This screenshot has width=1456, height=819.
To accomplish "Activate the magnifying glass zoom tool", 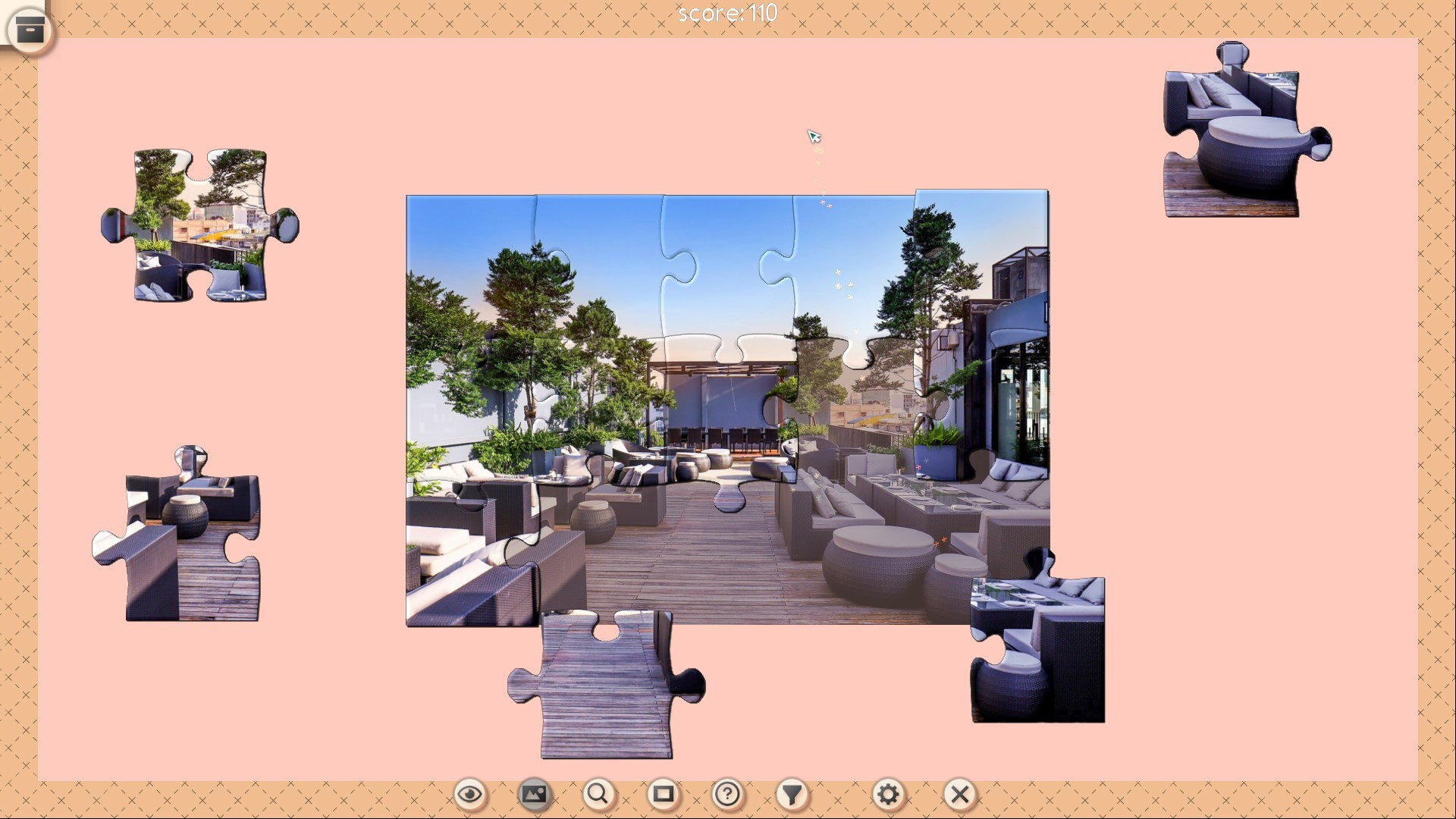I will pos(598,793).
